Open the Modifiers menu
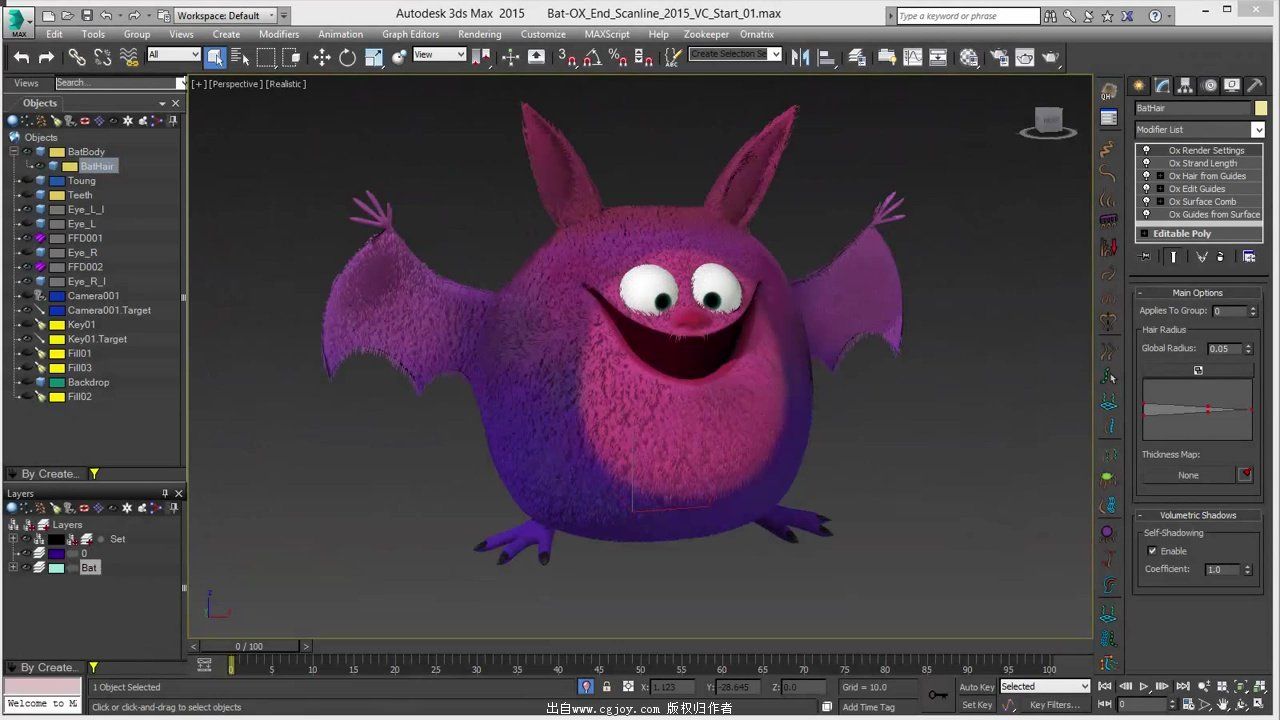This screenshot has height=720, width=1280. coord(279,34)
